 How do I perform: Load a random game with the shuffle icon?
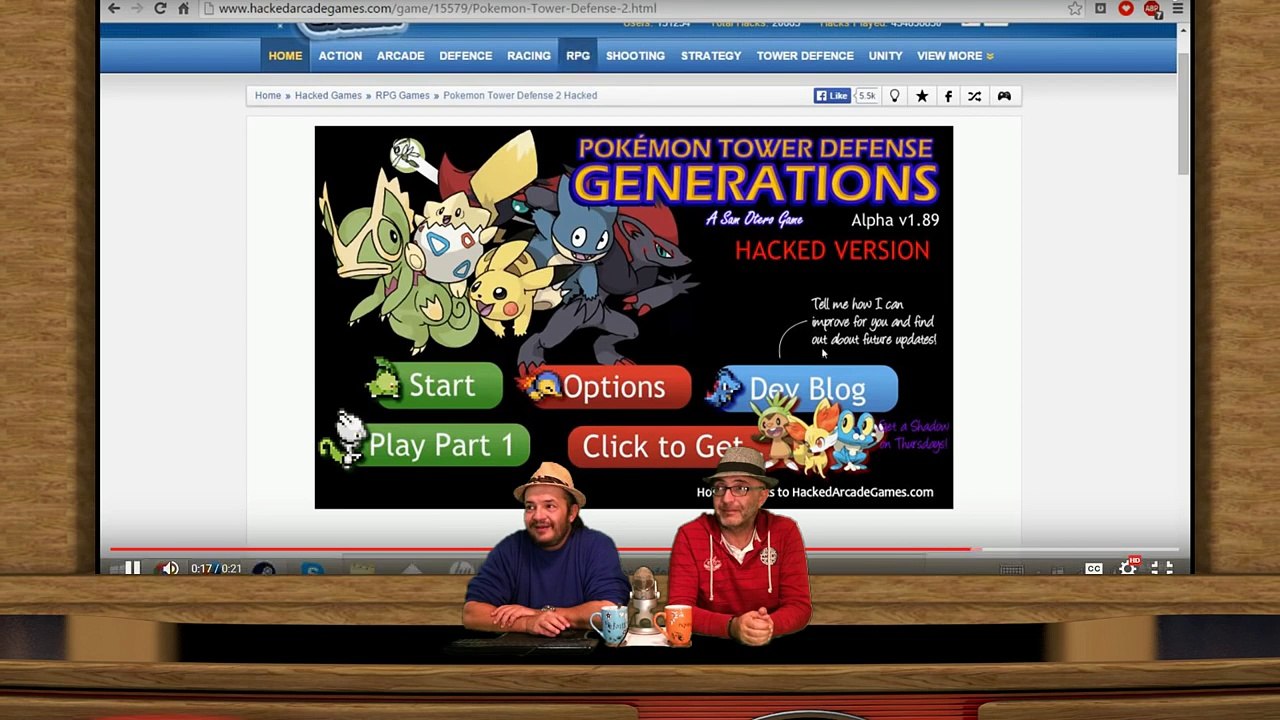point(975,96)
